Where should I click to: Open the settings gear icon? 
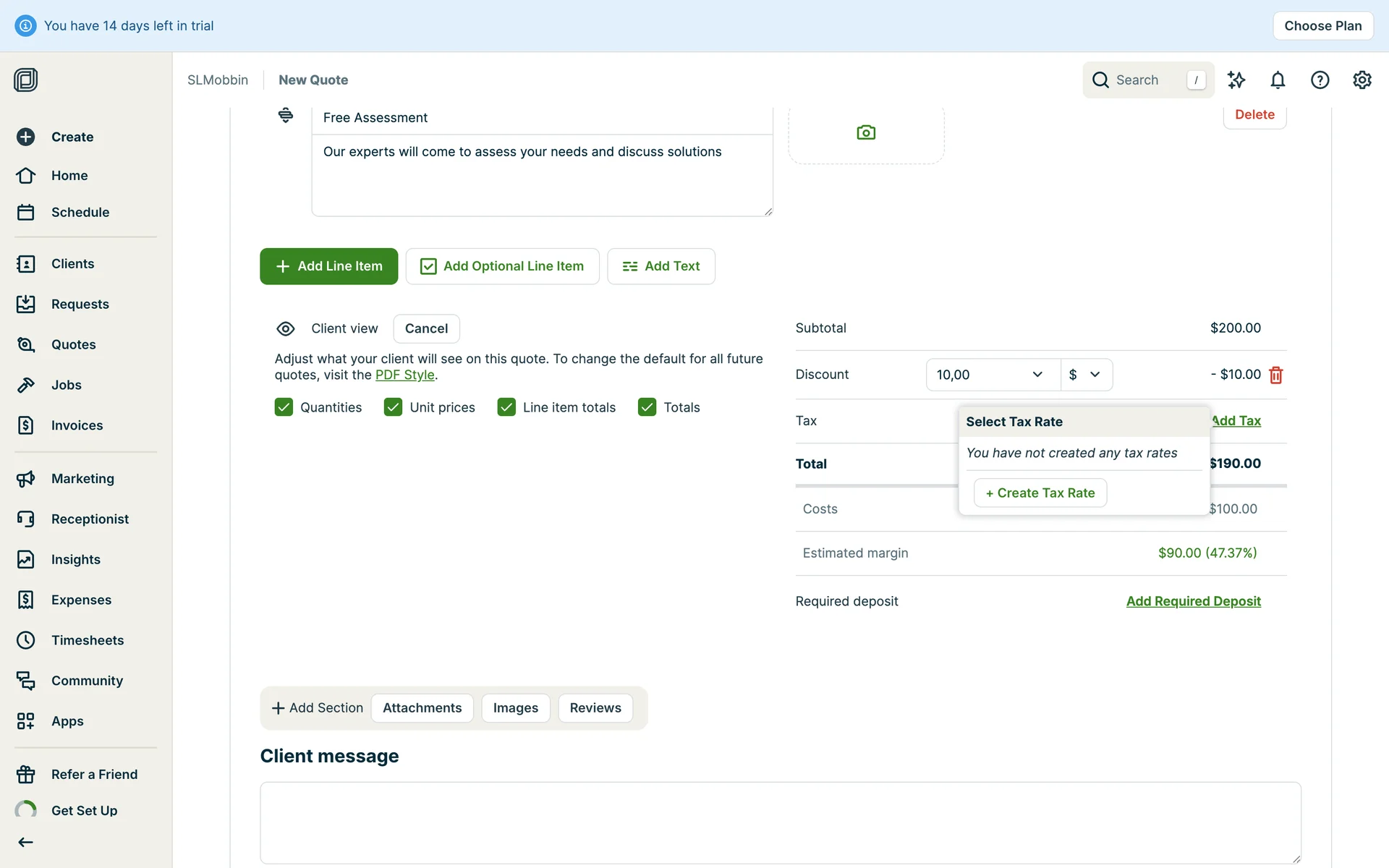coord(1362,80)
